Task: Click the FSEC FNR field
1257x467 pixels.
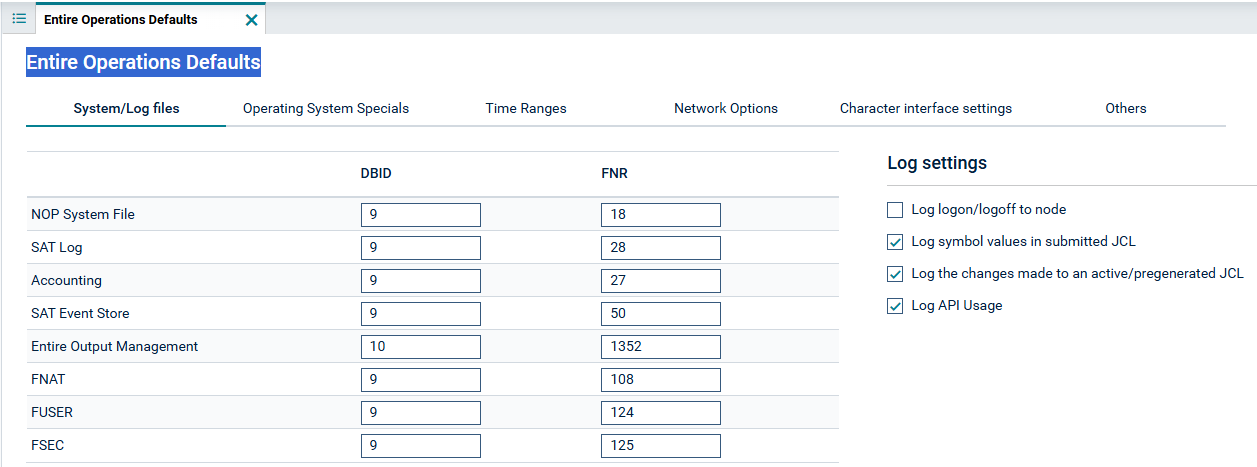Action: pyautogui.click(x=661, y=446)
